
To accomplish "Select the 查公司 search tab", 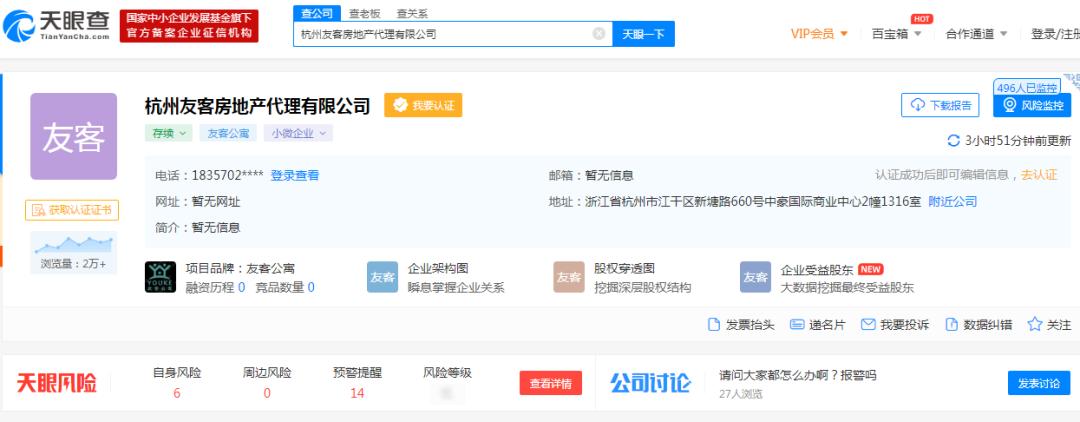I will click(317, 13).
